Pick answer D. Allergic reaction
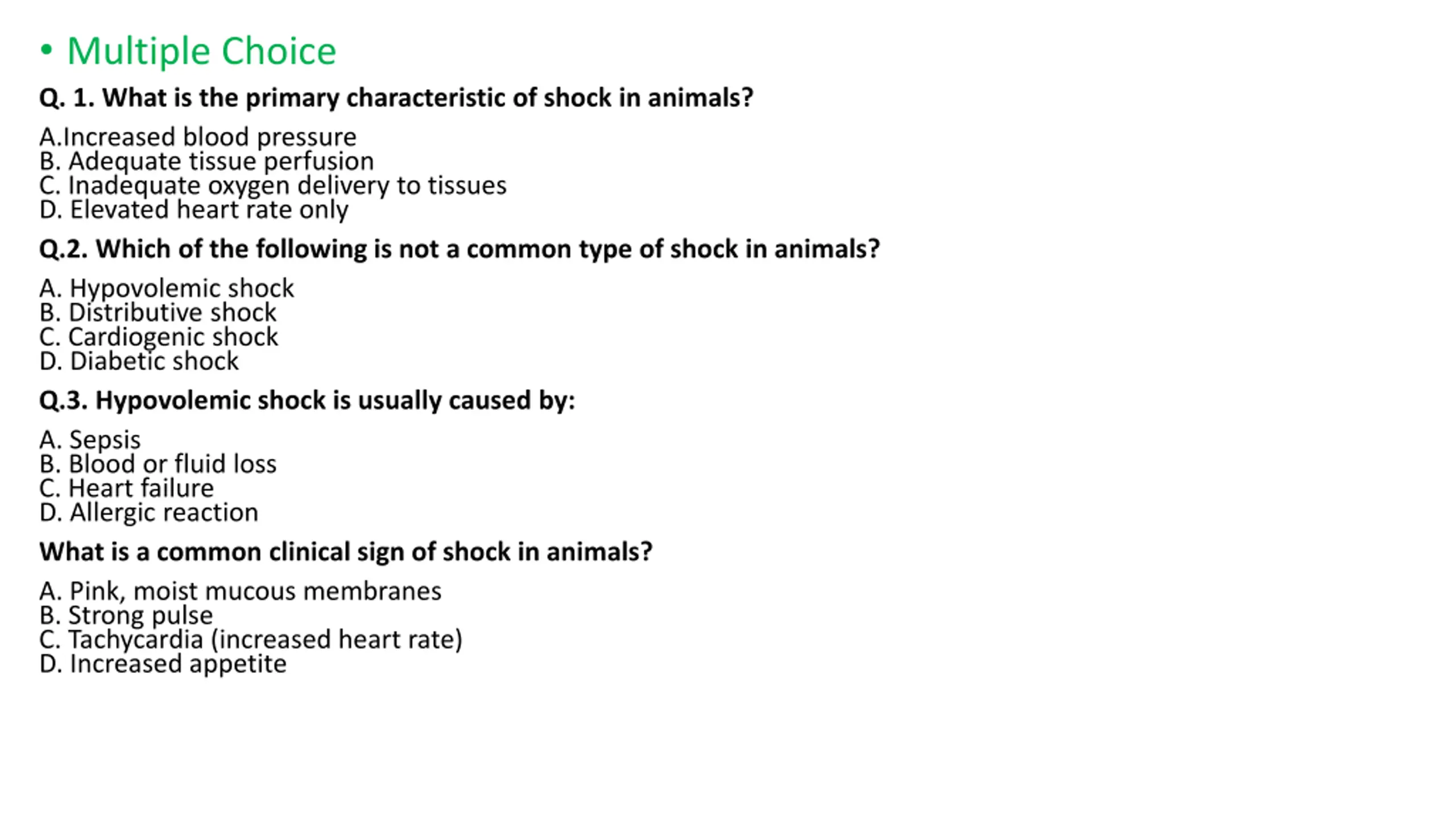Image resolution: width=1456 pixels, height=819 pixels. [x=149, y=513]
